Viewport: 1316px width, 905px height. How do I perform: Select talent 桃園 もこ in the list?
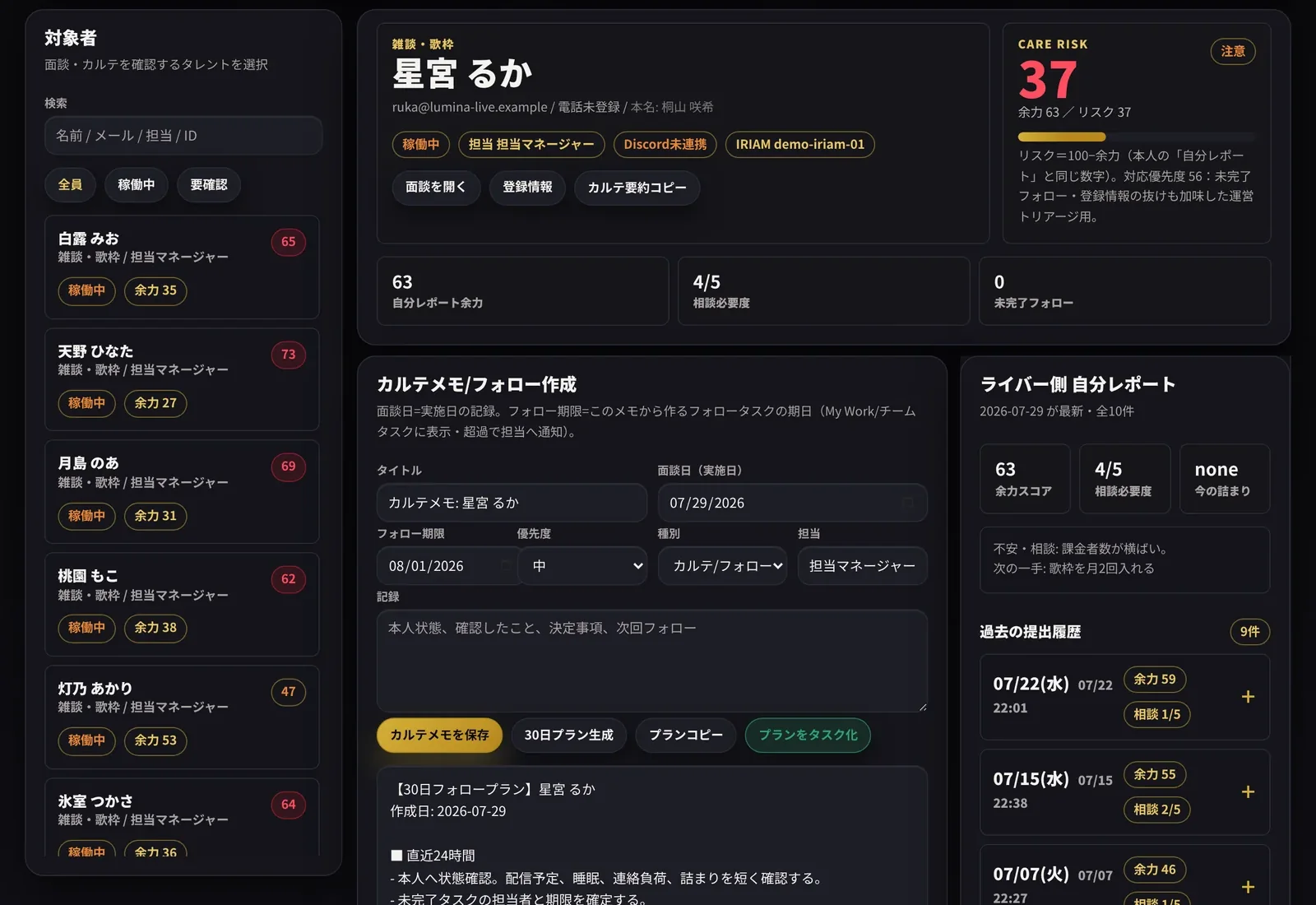click(x=182, y=605)
